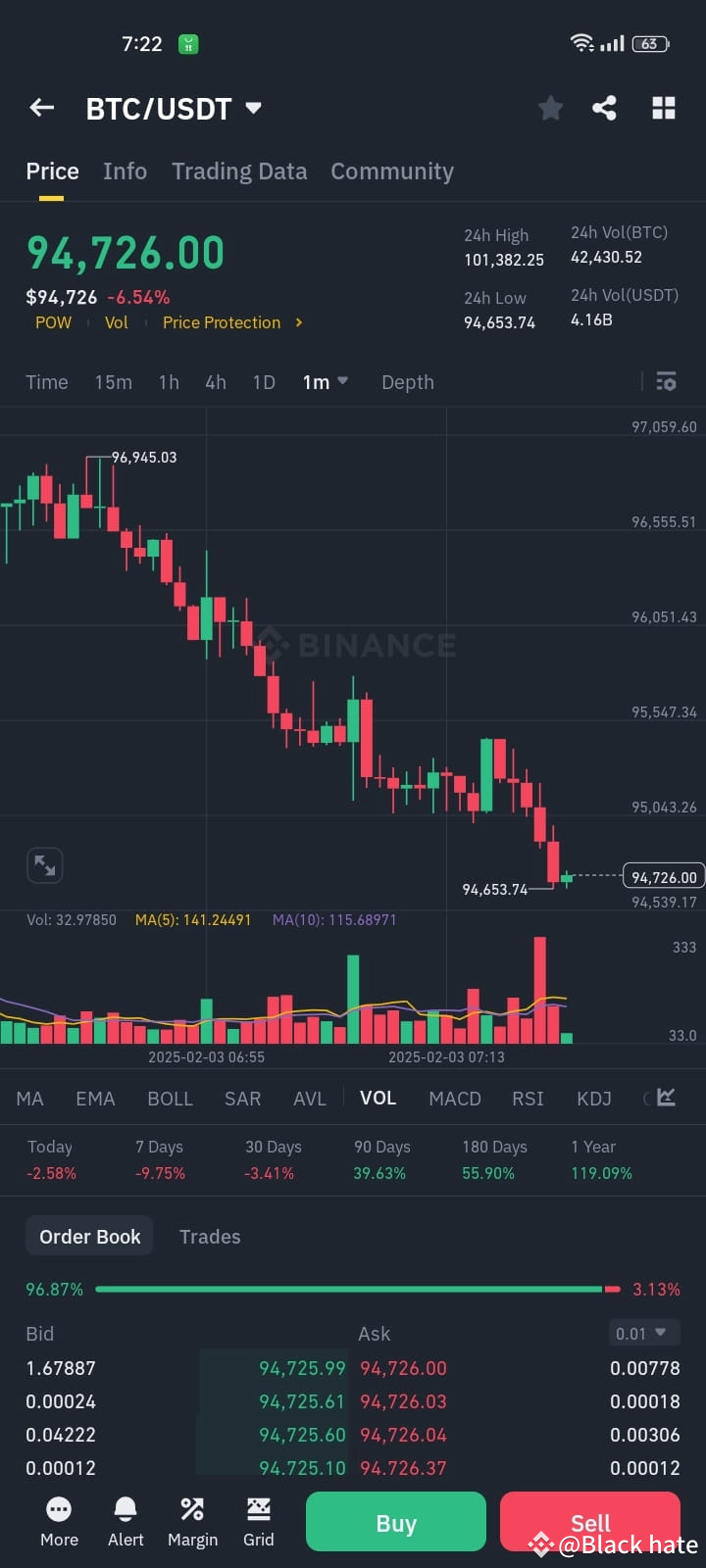Enable the MACD indicator
The height and width of the screenshot is (1568, 706).
pyautogui.click(x=455, y=1098)
